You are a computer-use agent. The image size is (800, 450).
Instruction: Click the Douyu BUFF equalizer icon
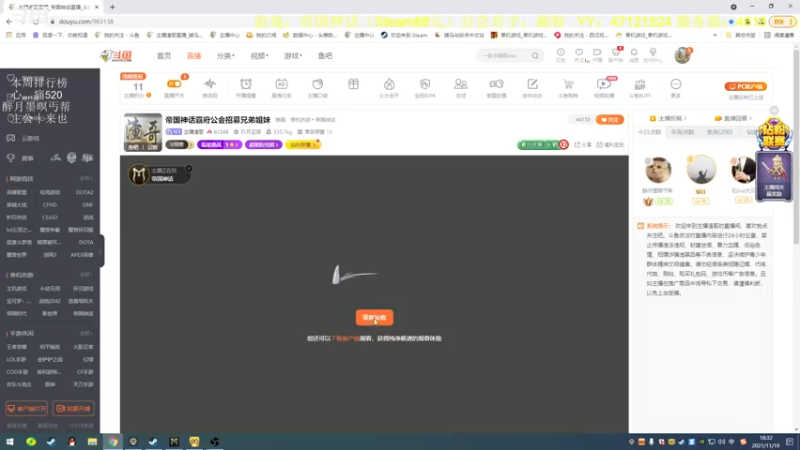tap(640, 84)
